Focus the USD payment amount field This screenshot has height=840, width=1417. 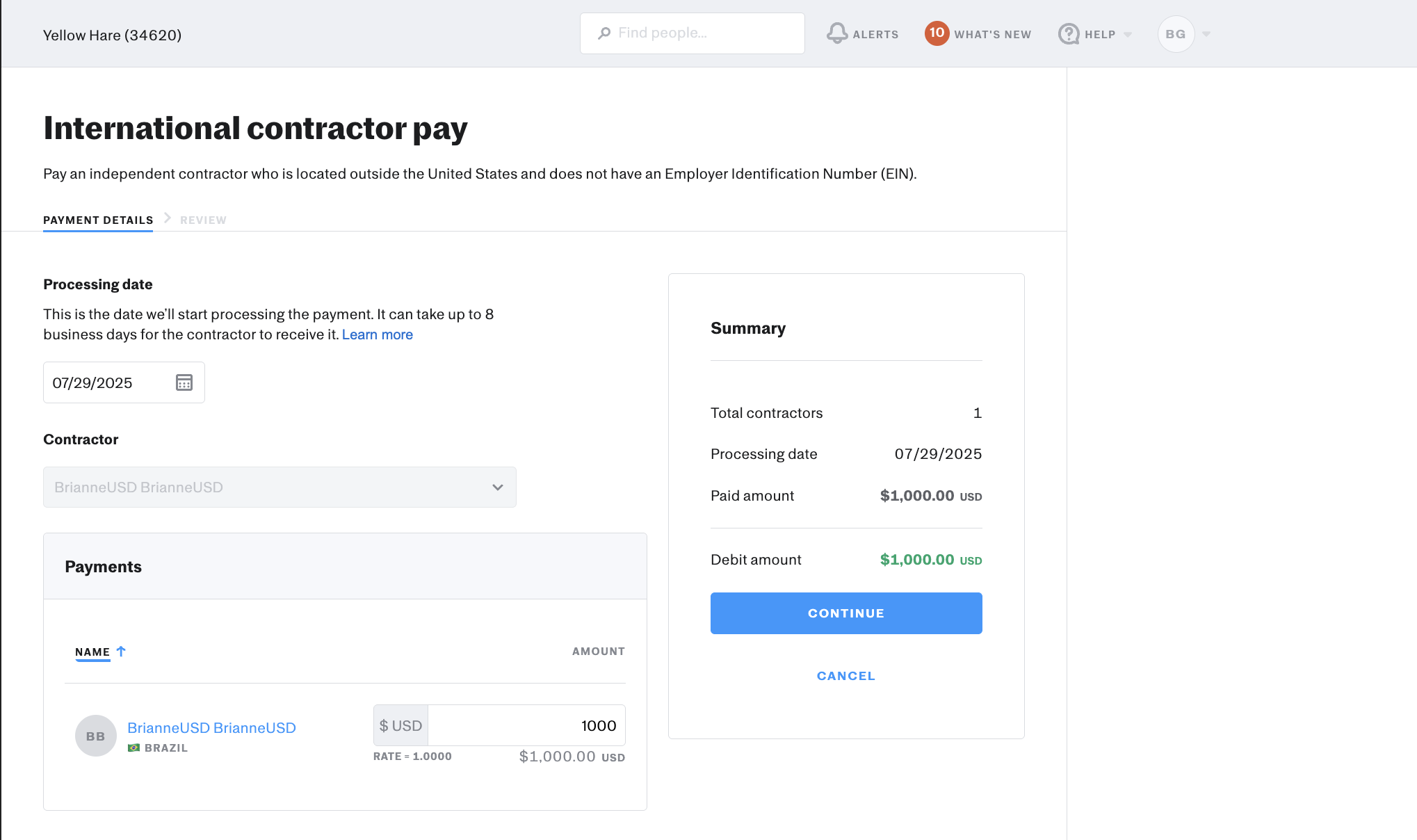coord(526,725)
